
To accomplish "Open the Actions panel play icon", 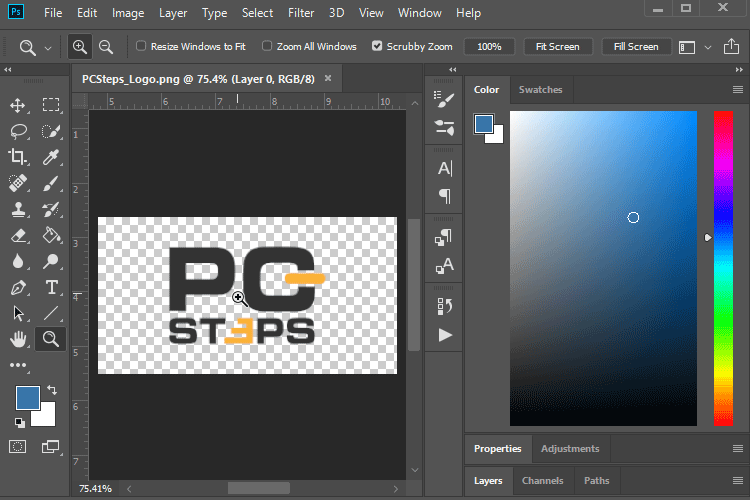I will [445, 335].
